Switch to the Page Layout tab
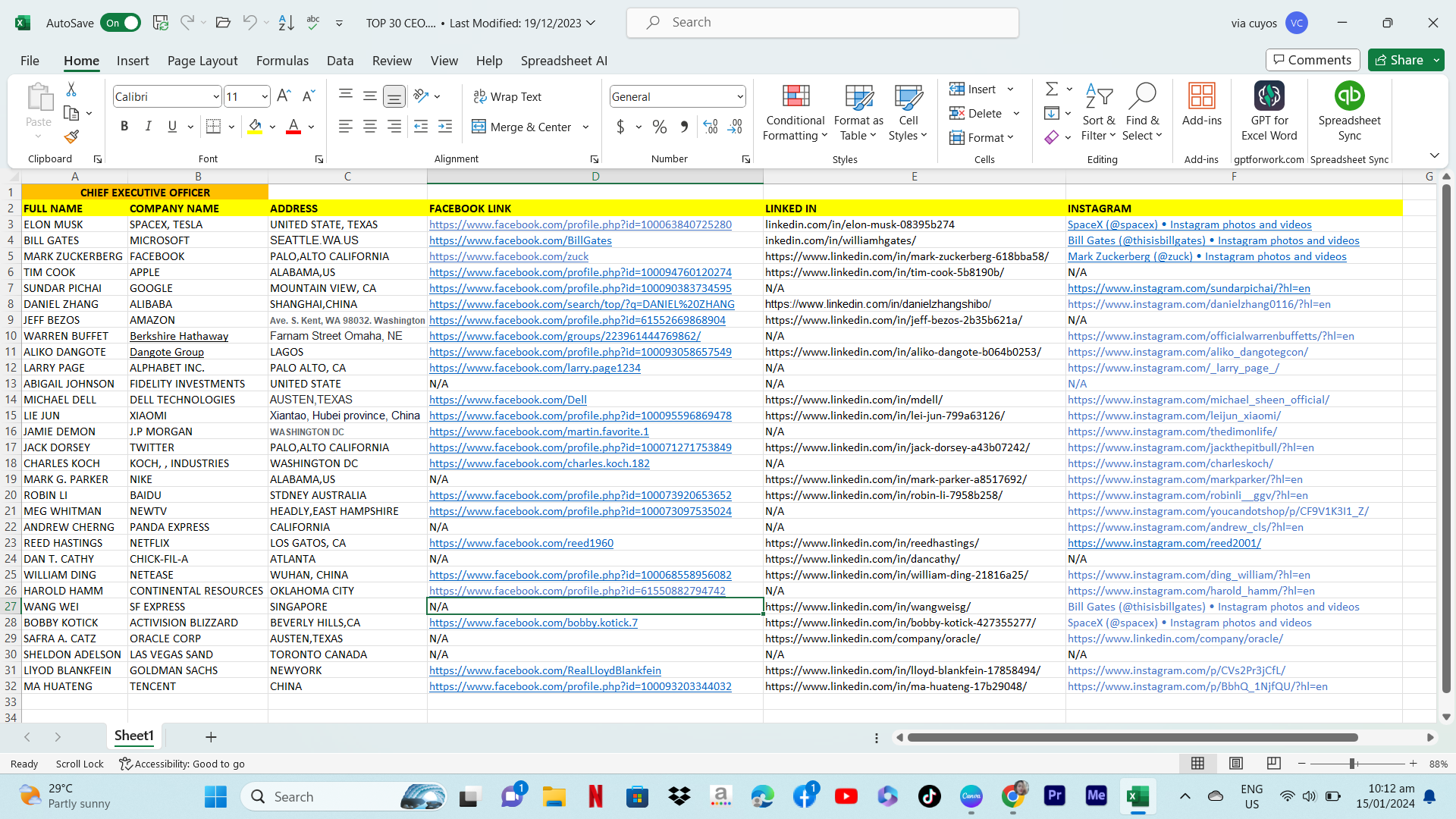1456x819 pixels. [202, 61]
